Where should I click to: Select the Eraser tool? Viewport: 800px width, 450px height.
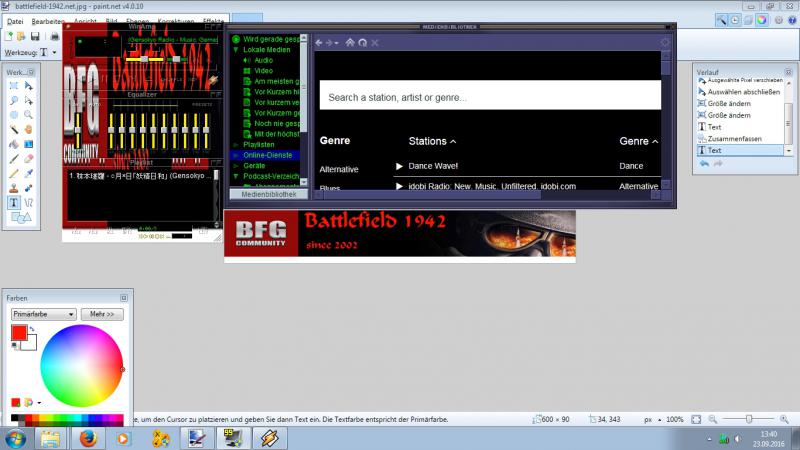coord(29,159)
